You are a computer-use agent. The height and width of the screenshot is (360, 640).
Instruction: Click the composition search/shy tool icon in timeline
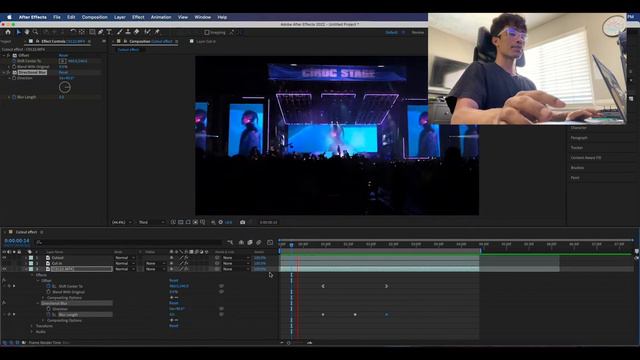230,242
